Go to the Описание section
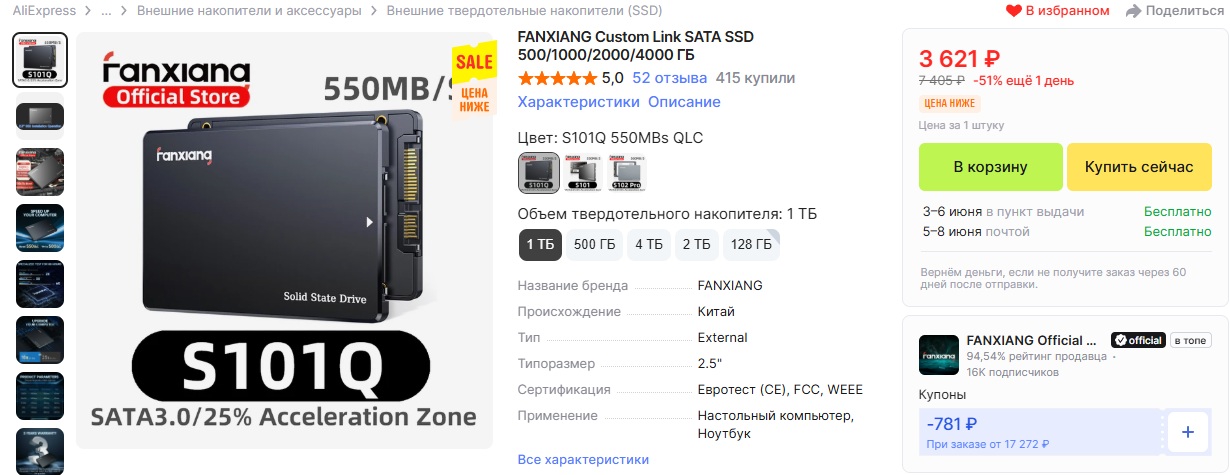Screen dimensions: 1230x475 (x=684, y=102)
